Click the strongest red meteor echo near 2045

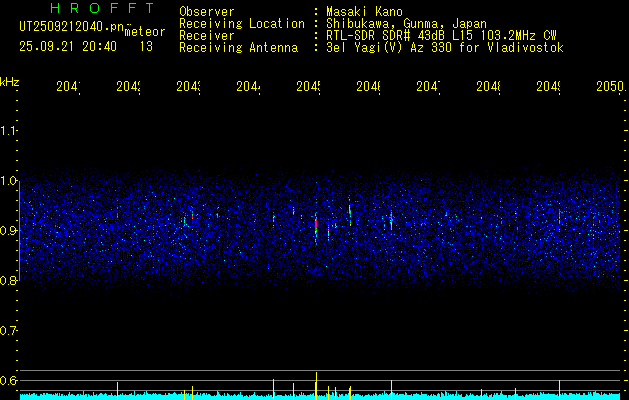[316, 225]
